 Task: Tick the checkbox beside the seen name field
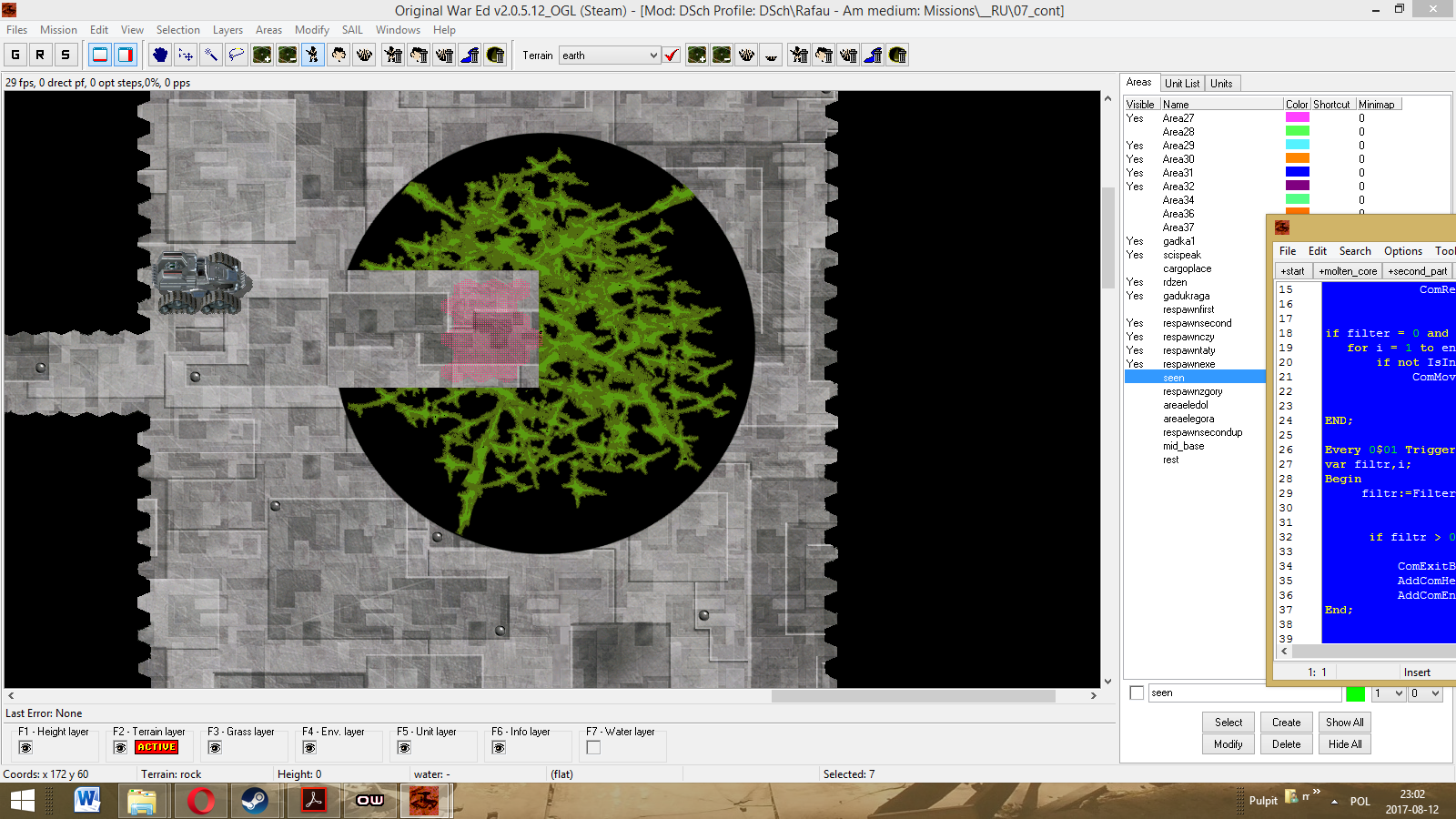coord(1137,693)
